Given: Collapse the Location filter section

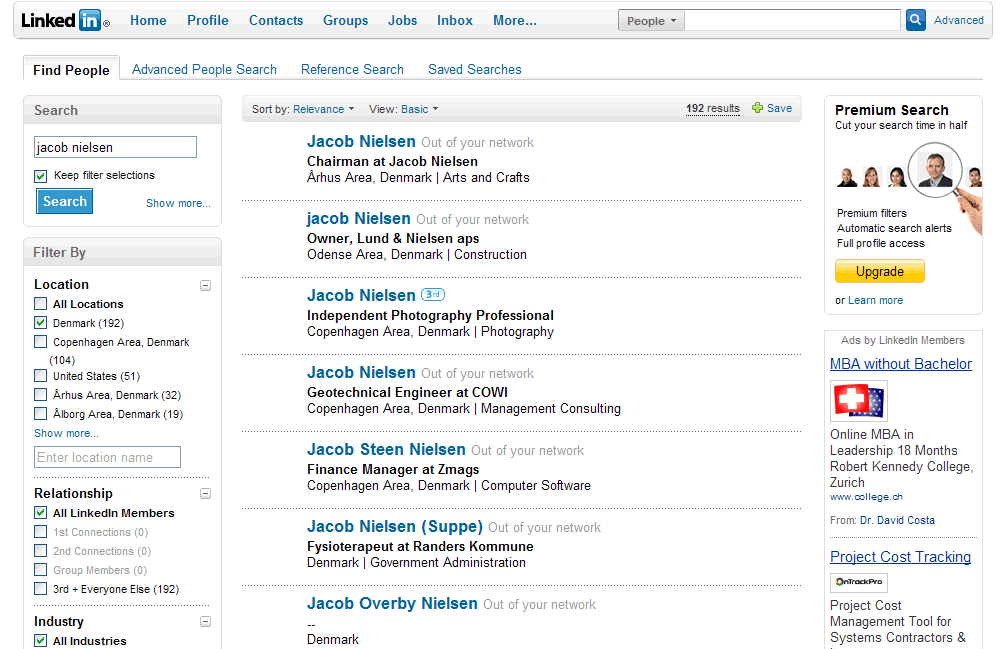Looking at the screenshot, I should (205, 285).
